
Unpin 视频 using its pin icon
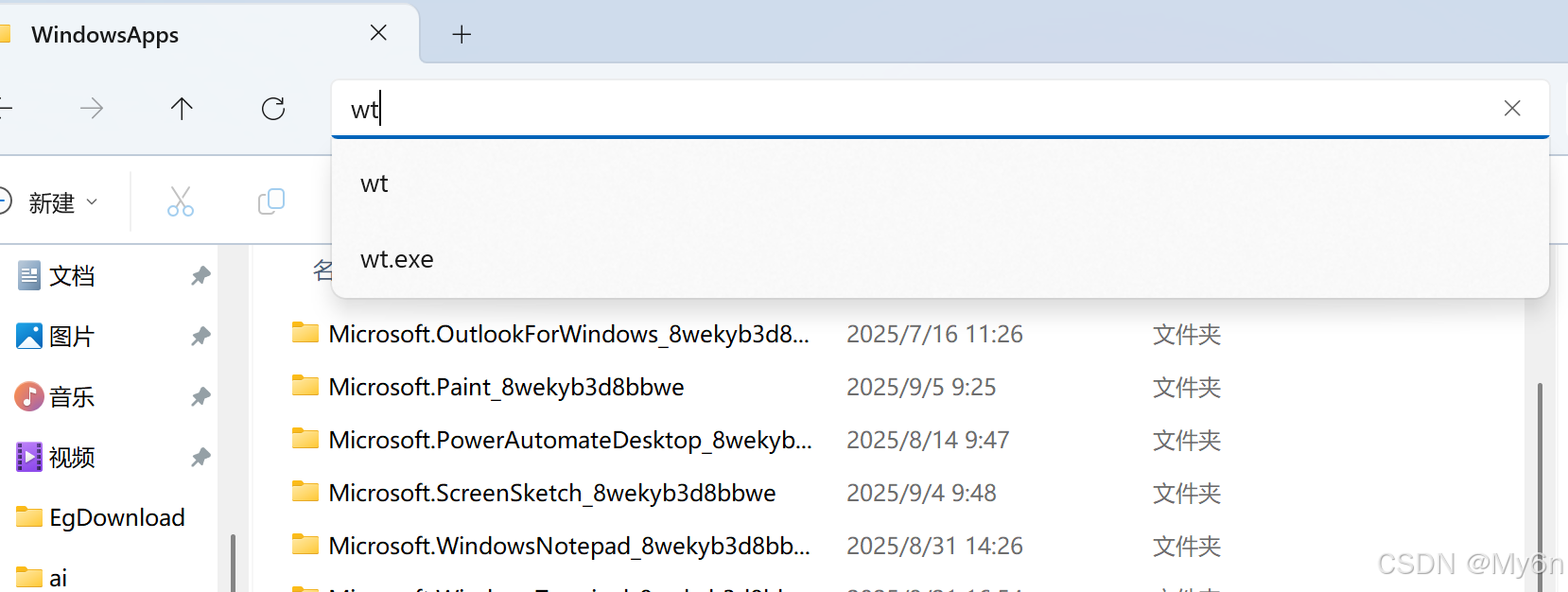[x=200, y=458]
